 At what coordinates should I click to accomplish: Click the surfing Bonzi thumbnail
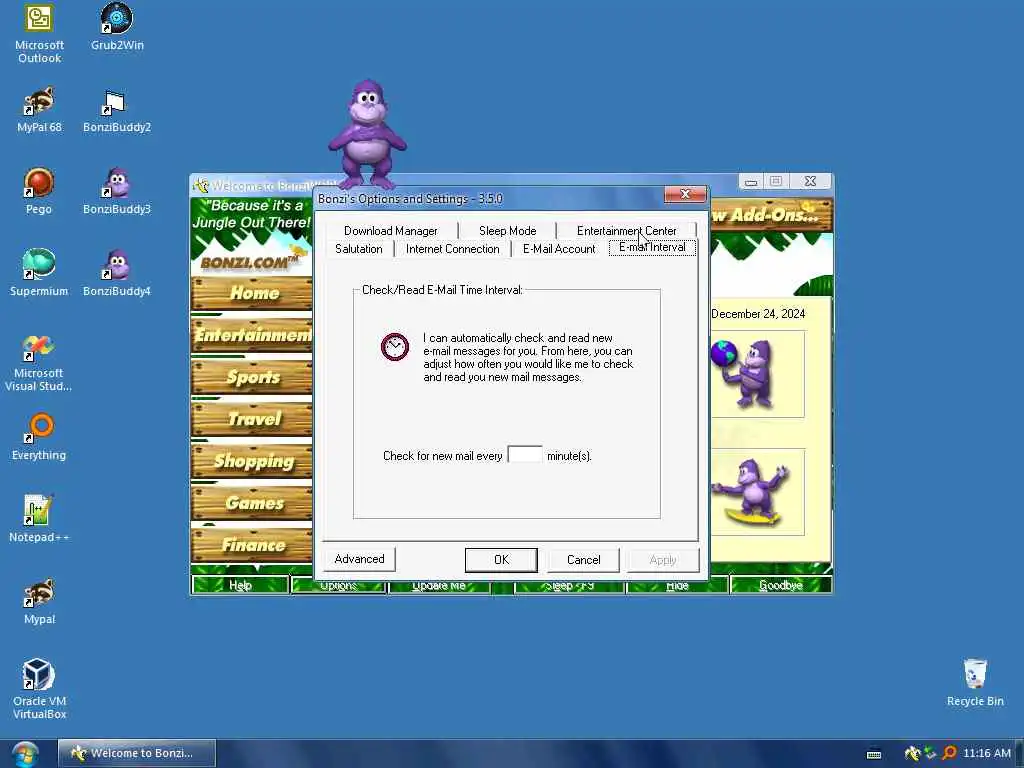click(758, 492)
